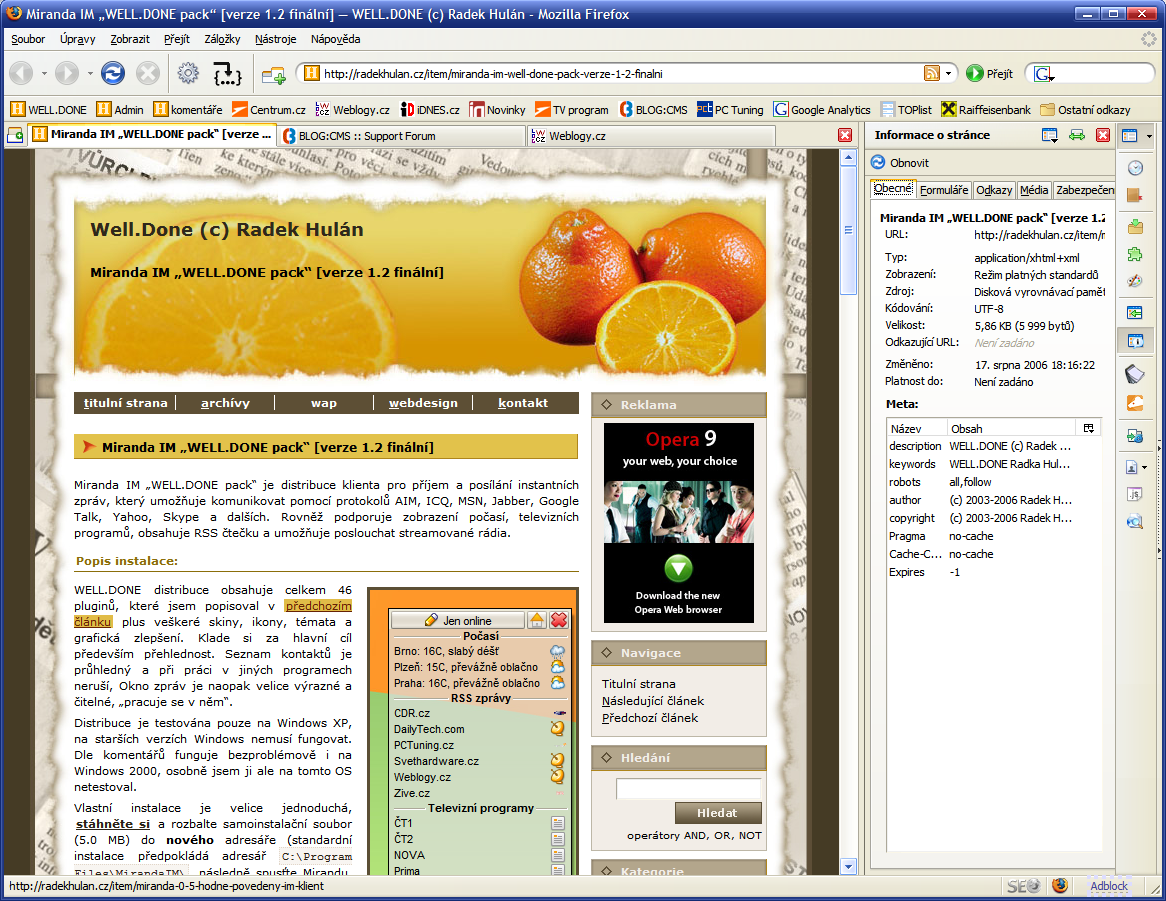Click the JS console icon in sidebar strip
The width and height of the screenshot is (1166, 901).
[1135, 494]
